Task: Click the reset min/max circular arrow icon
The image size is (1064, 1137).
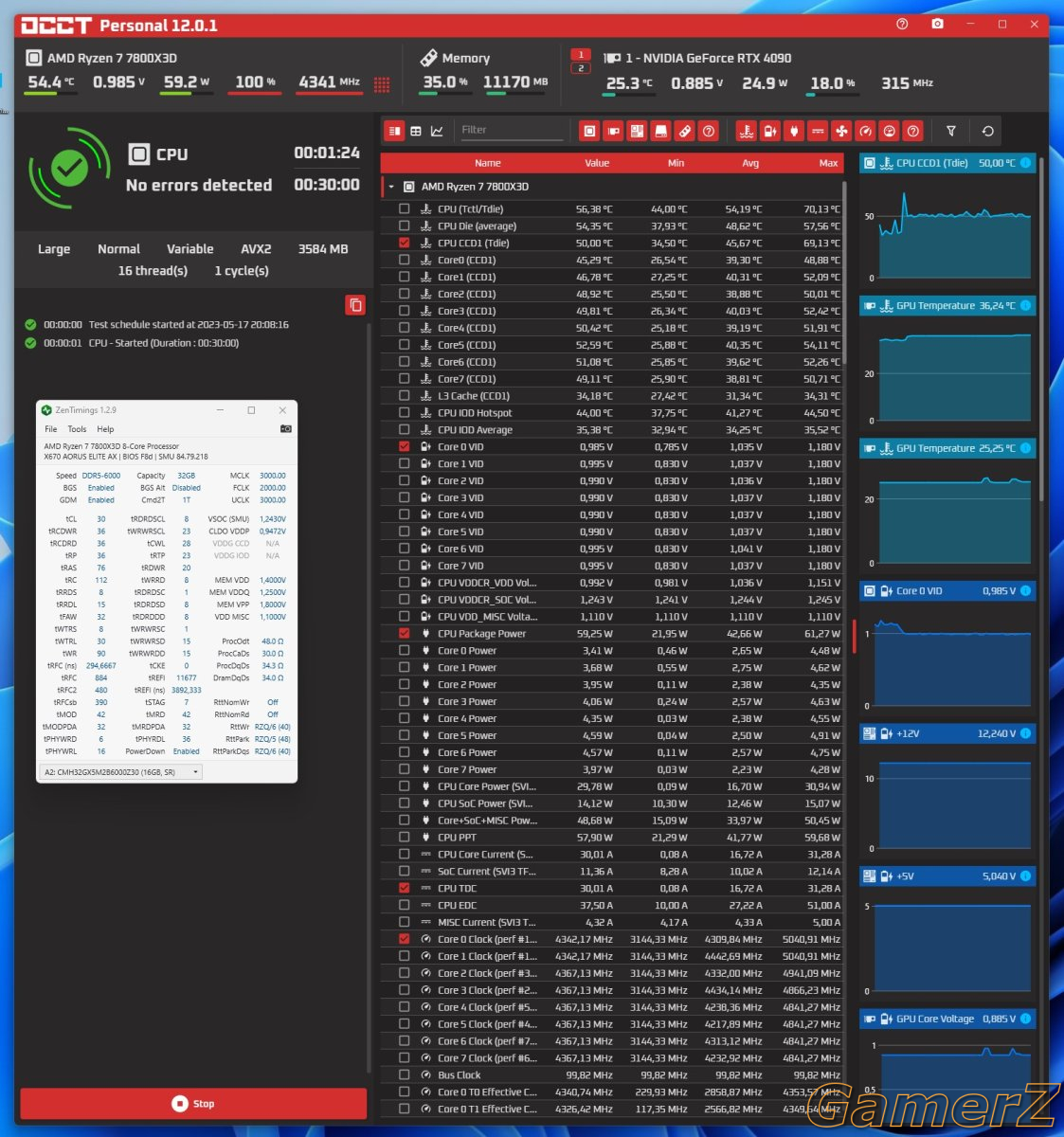Action: tap(988, 131)
